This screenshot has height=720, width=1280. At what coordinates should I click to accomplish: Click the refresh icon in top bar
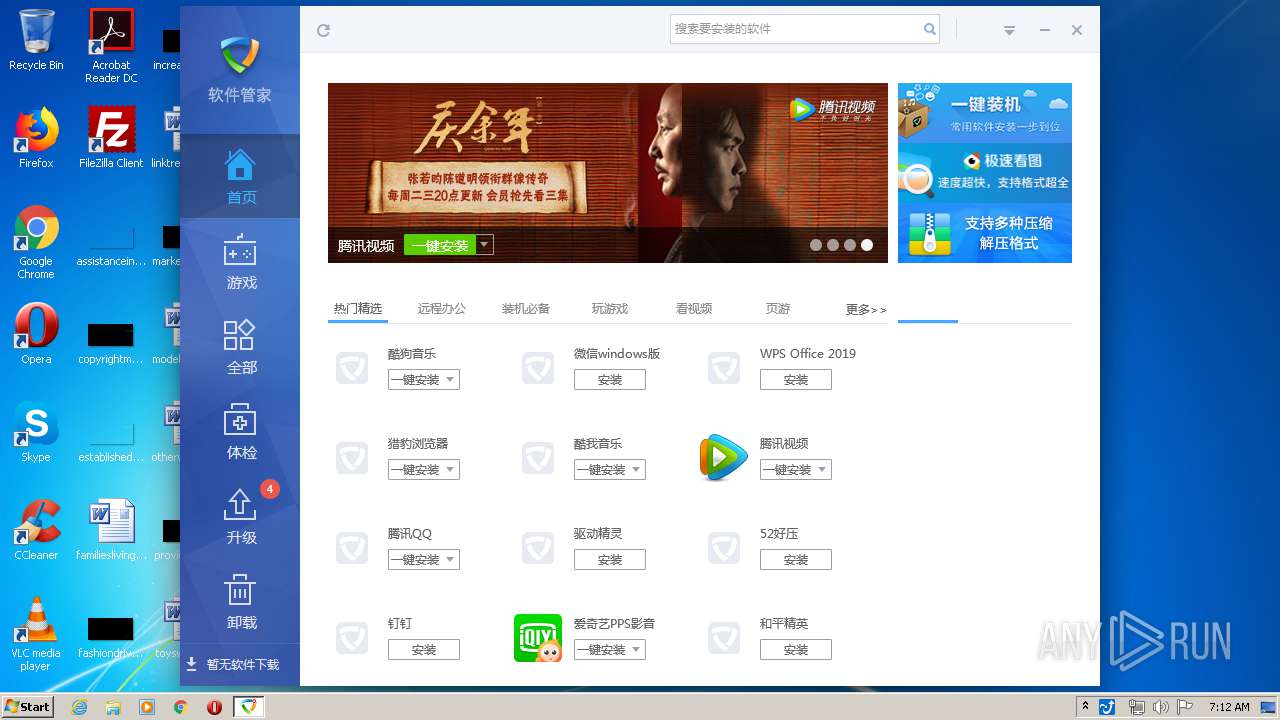tap(323, 31)
